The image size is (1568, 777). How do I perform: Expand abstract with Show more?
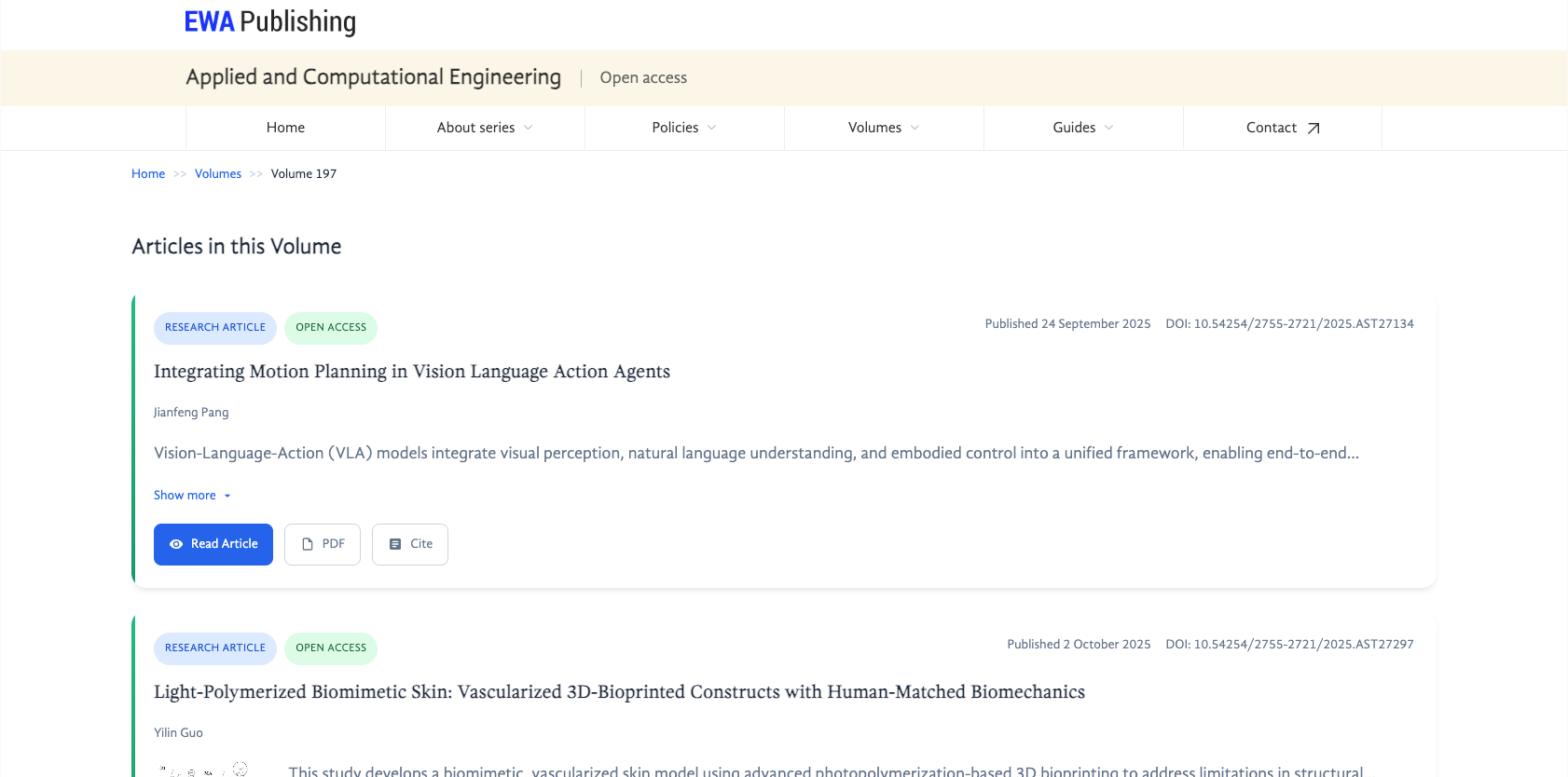(192, 496)
